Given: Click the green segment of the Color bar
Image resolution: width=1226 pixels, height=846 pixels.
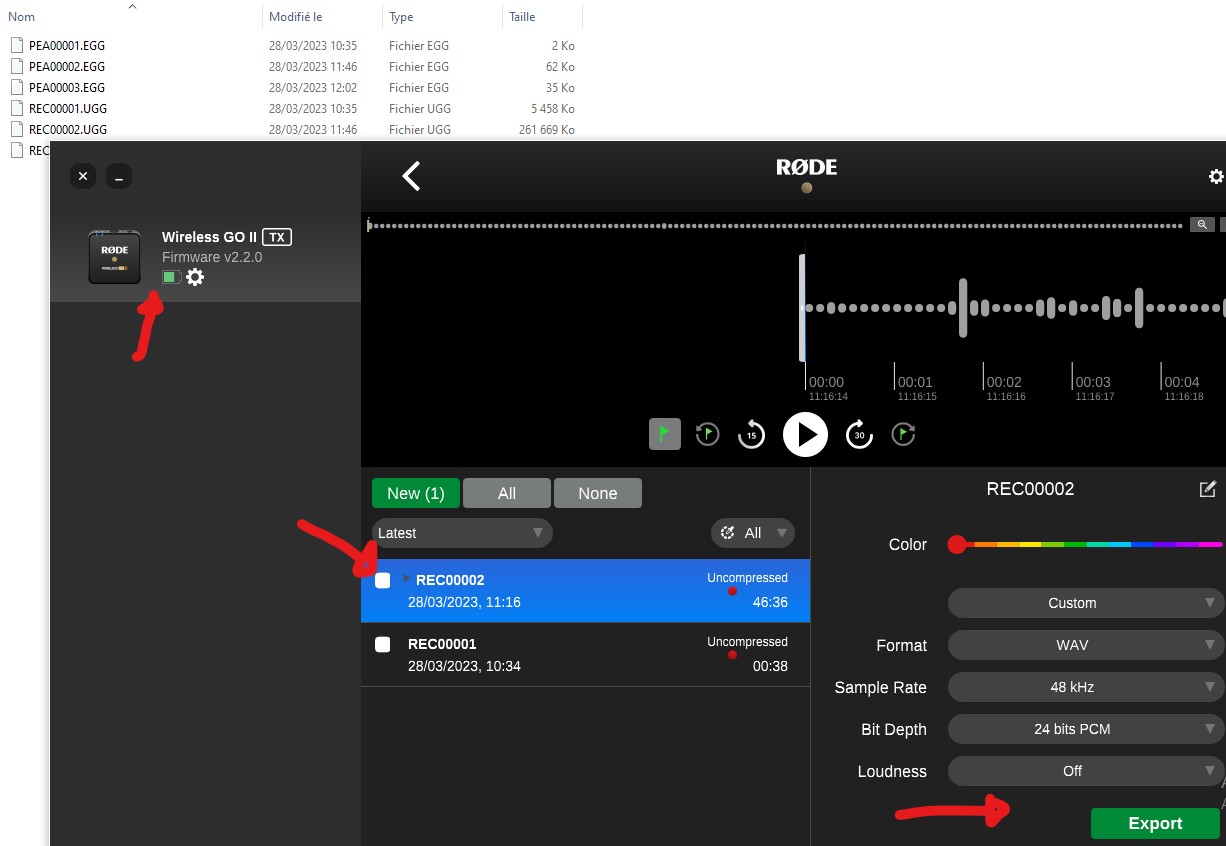Looking at the screenshot, I should pyautogui.click(x=1075, y=545).
